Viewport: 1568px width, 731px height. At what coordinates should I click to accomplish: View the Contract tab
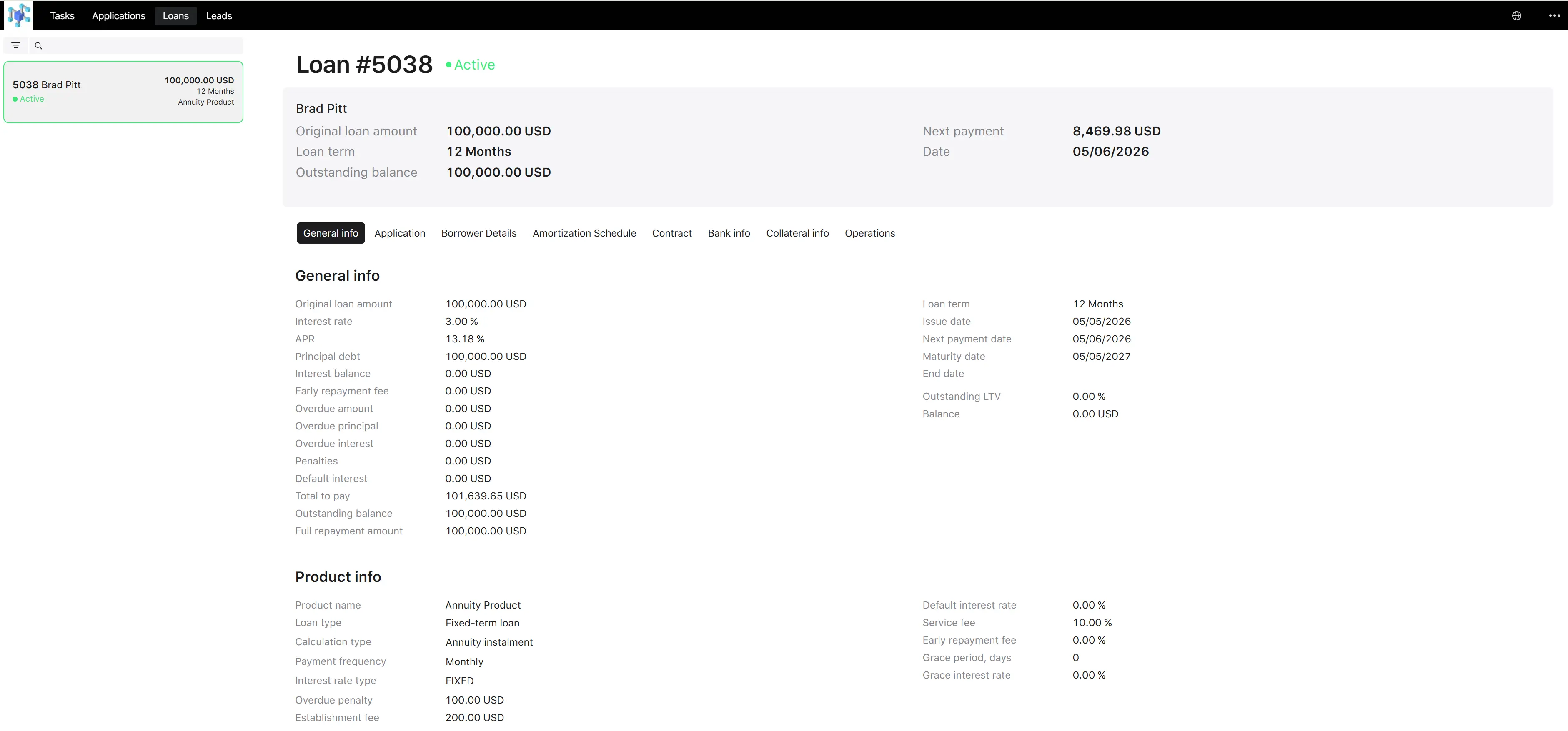coord(671,233)
